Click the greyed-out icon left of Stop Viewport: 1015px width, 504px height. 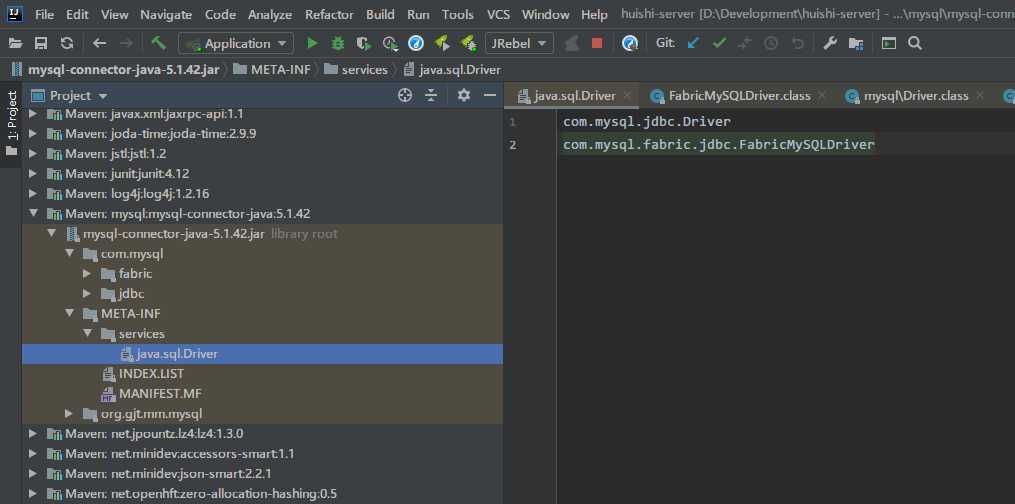[x=571, y=43]
